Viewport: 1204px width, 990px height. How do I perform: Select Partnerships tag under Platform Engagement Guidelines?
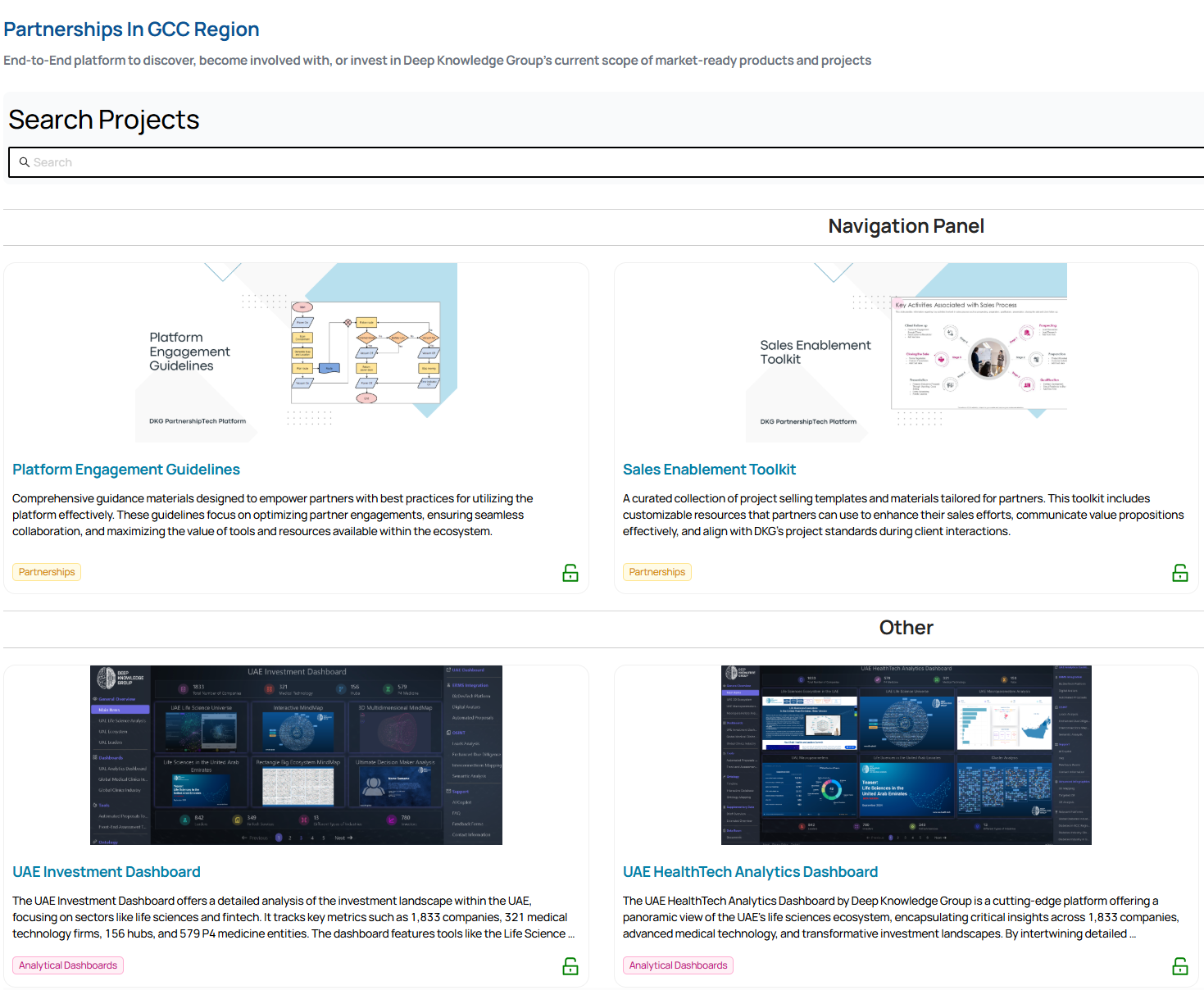click(x=47, y=572)
